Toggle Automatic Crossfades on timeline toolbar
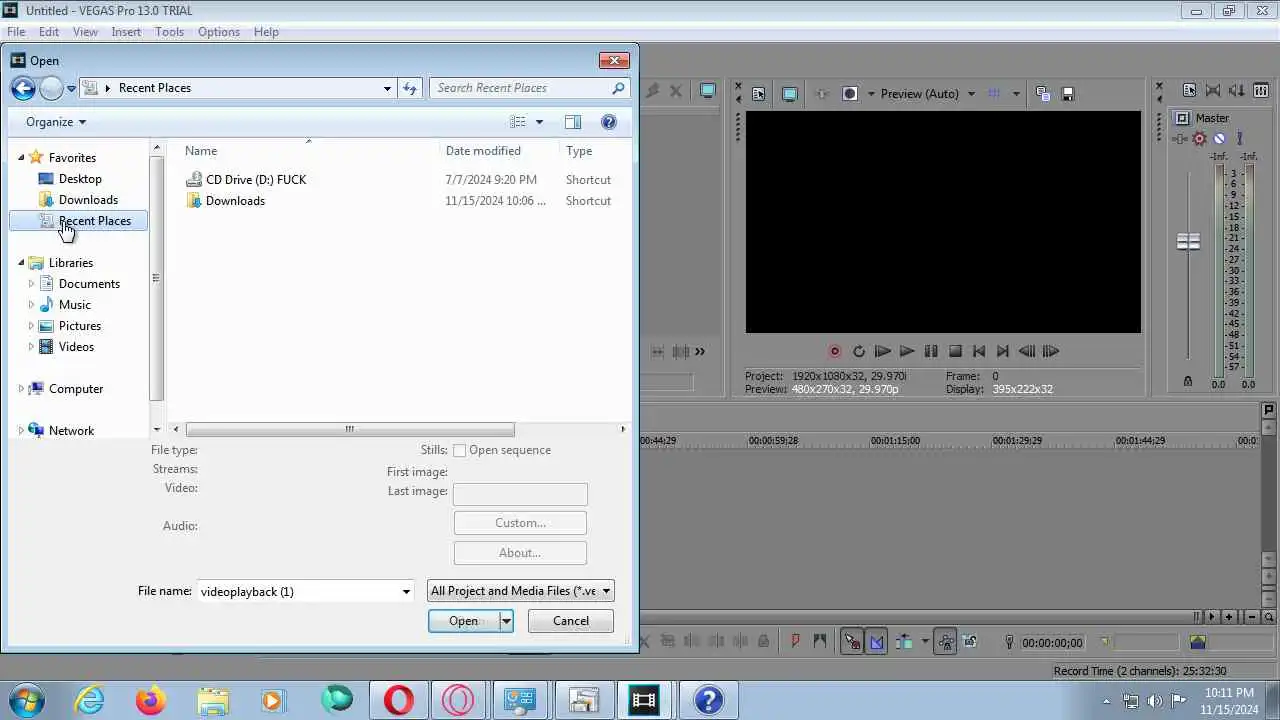1280x720 pixels. (x=877, y=642)
